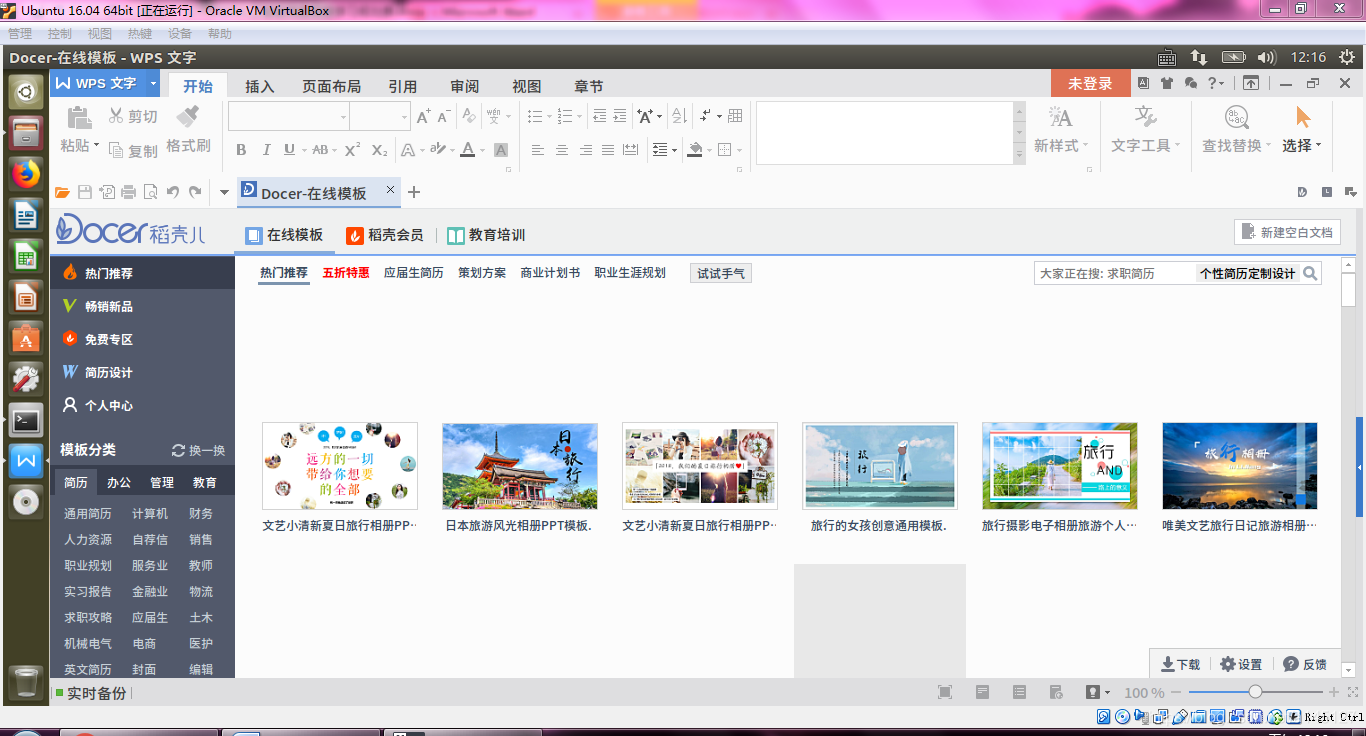The width and height of the screenshot is (1366, 736).
Task: Open the font size combo box
Action: pos(380,117)
